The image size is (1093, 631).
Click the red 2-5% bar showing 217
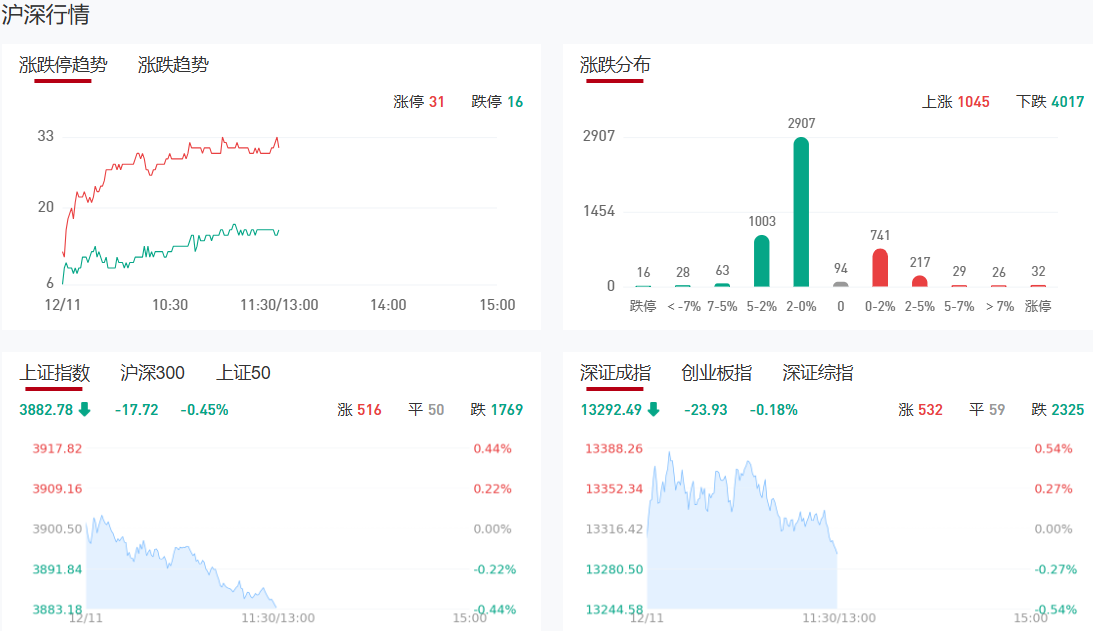coord(919,281)
